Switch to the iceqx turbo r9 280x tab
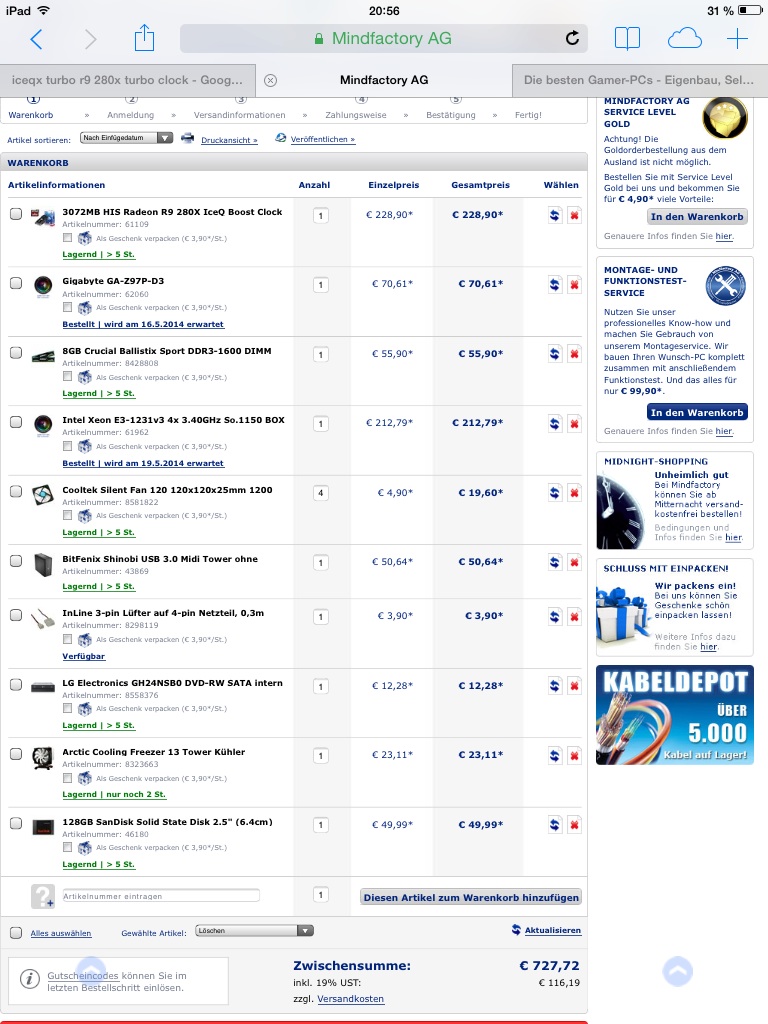This screenshot has width=768, height=1024. point(127,80)
